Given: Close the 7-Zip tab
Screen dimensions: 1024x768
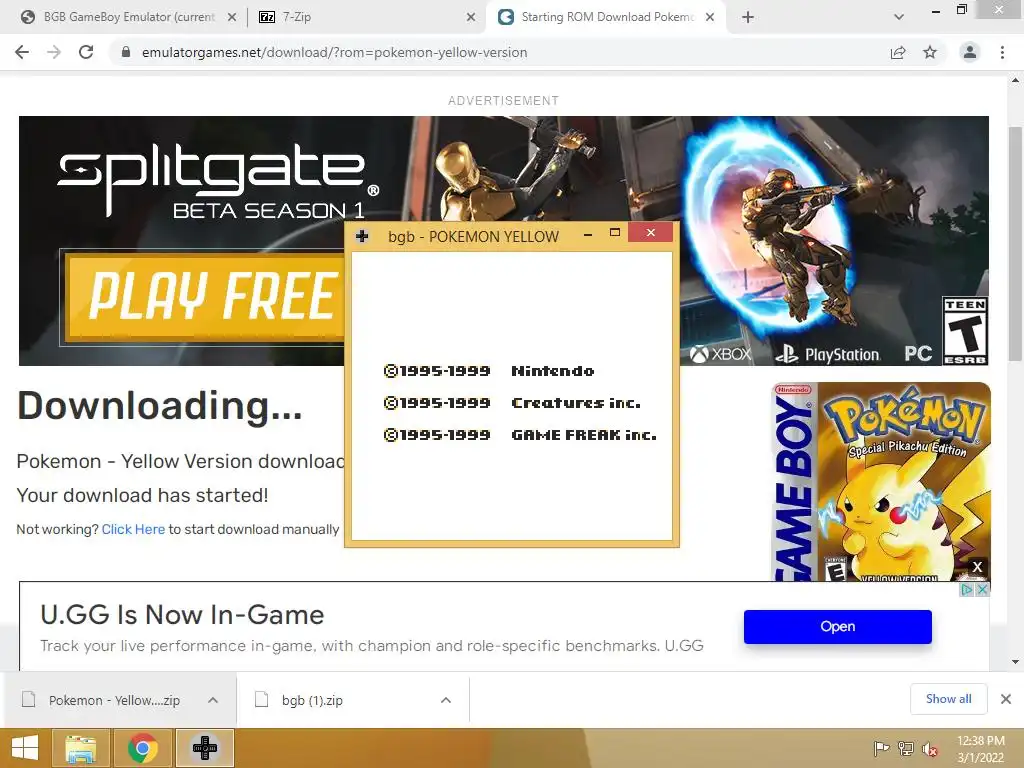Looking at the screenshot, I should pyautogui.click(x=471, y=18).
